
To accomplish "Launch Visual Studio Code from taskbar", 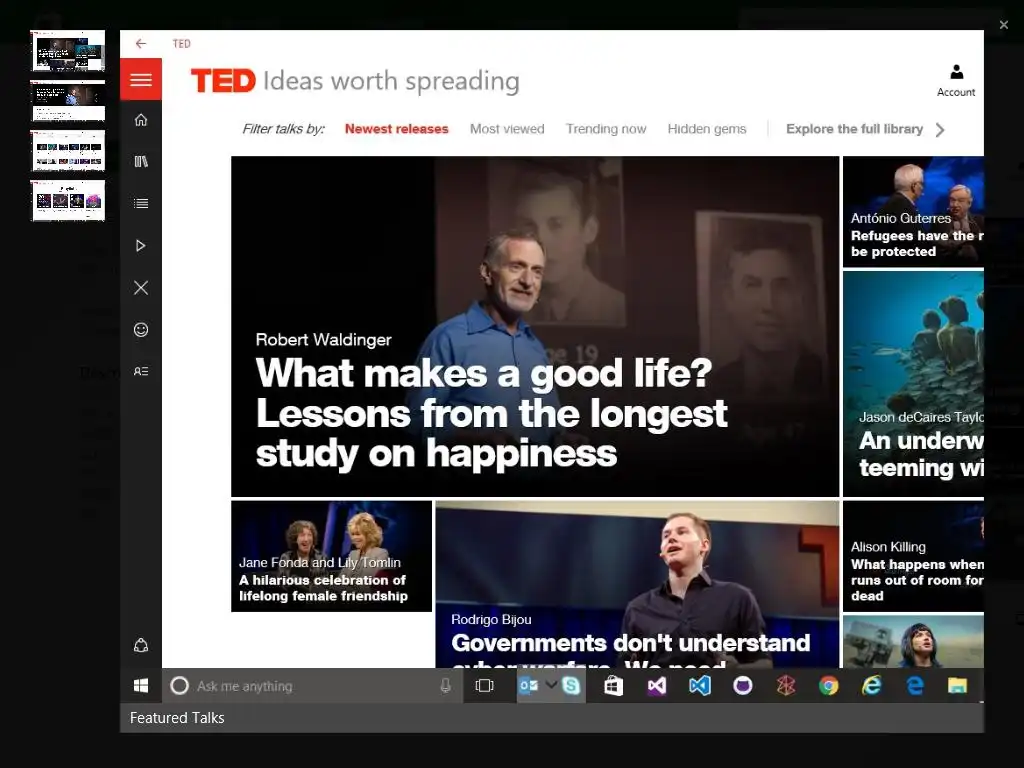I will pyautogui.click(x=699, y=686).
